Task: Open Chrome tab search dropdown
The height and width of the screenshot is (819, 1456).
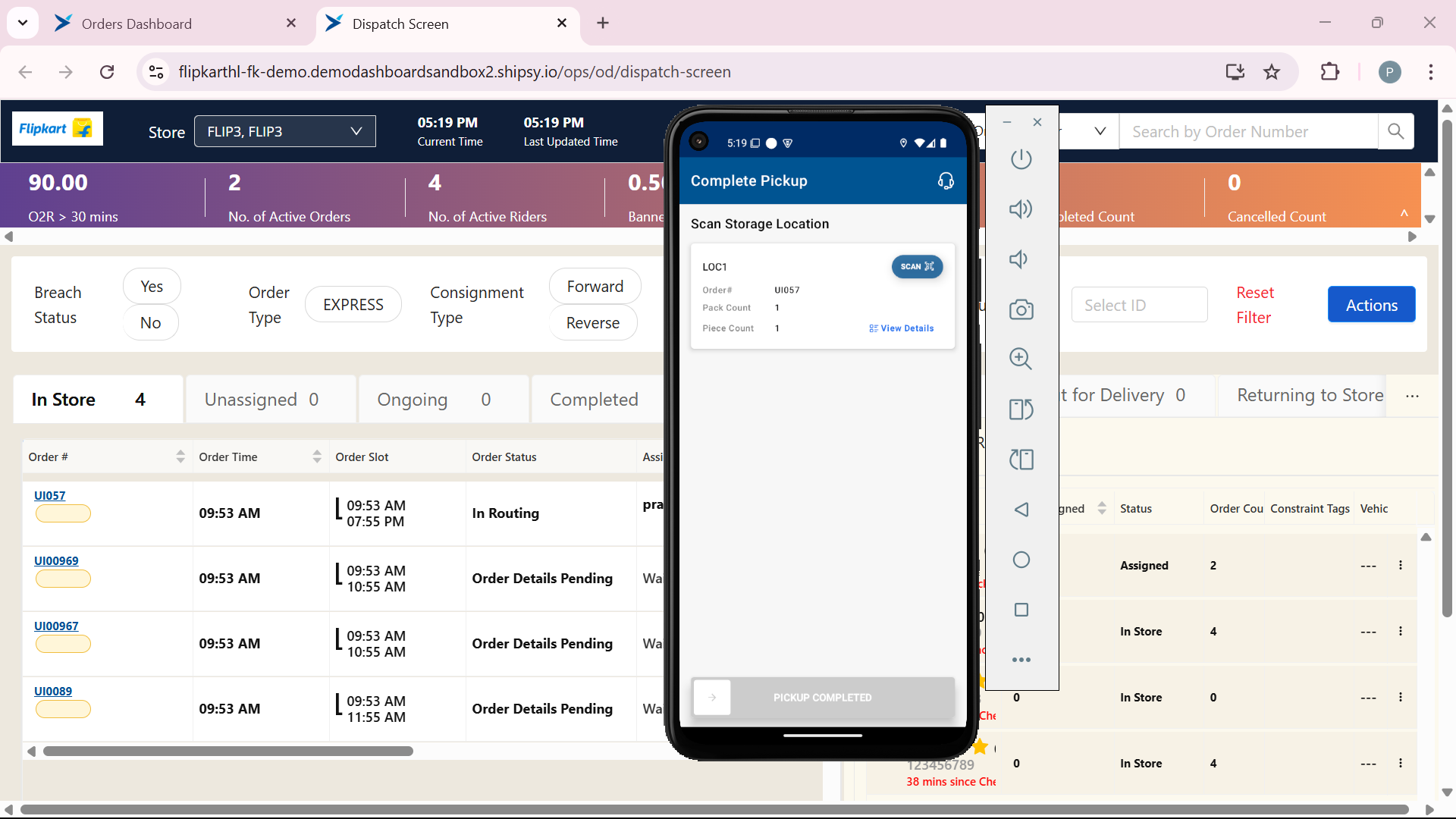Action: pyautogui.click(x=23, y=23)
